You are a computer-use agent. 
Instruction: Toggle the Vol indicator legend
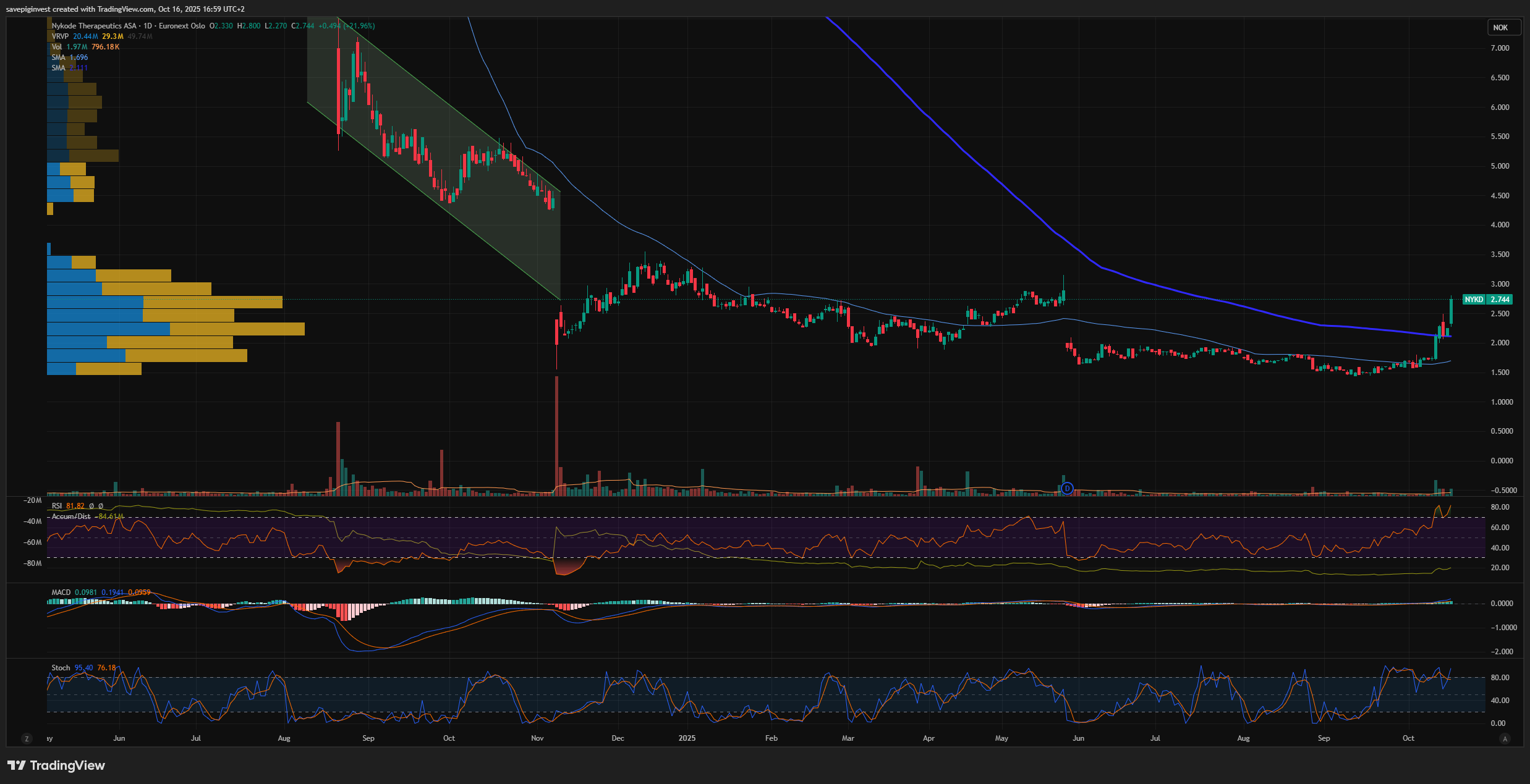[x=57, y=47]
